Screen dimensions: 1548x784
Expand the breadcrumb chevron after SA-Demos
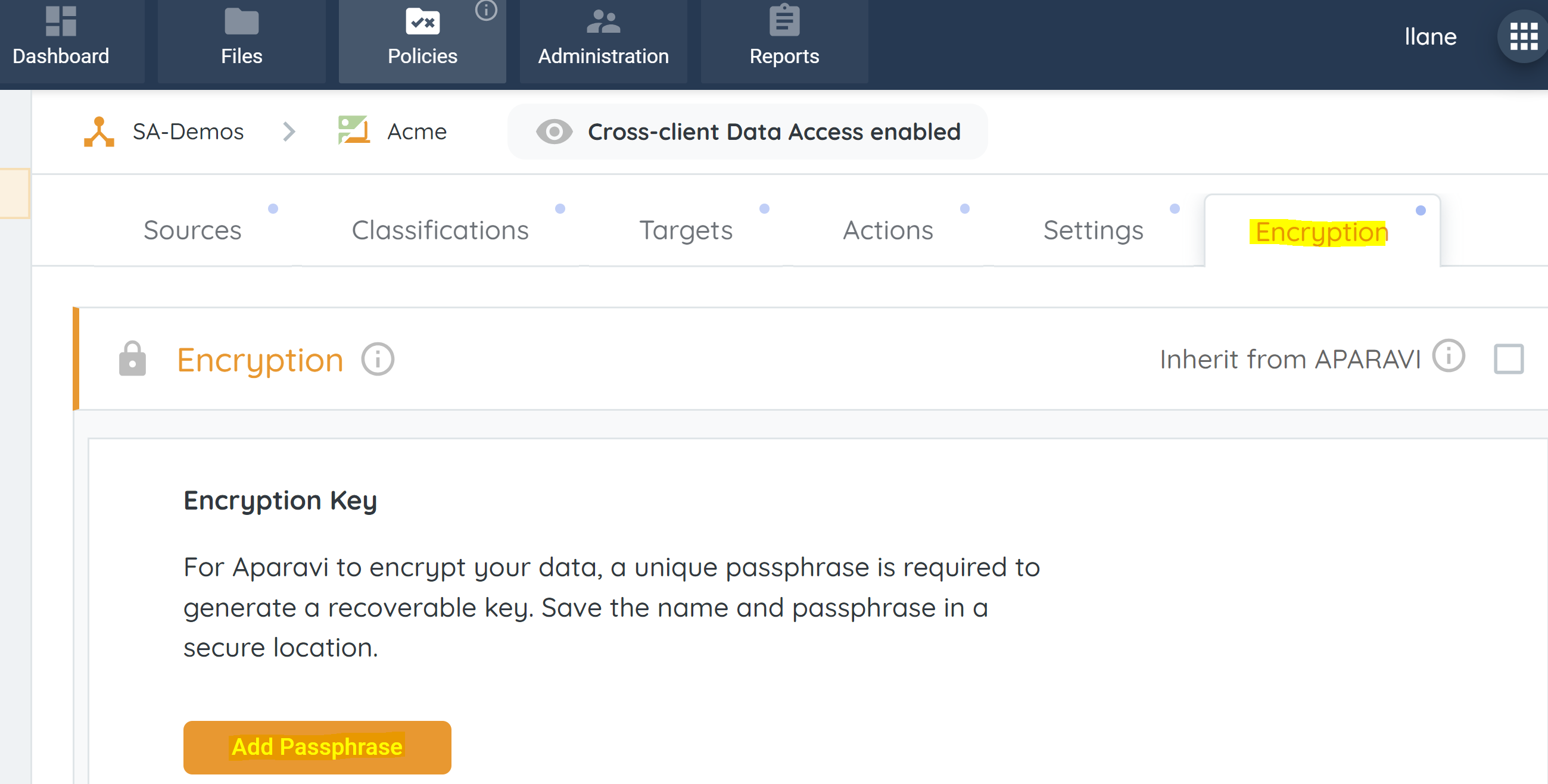(x=289, y=132)
